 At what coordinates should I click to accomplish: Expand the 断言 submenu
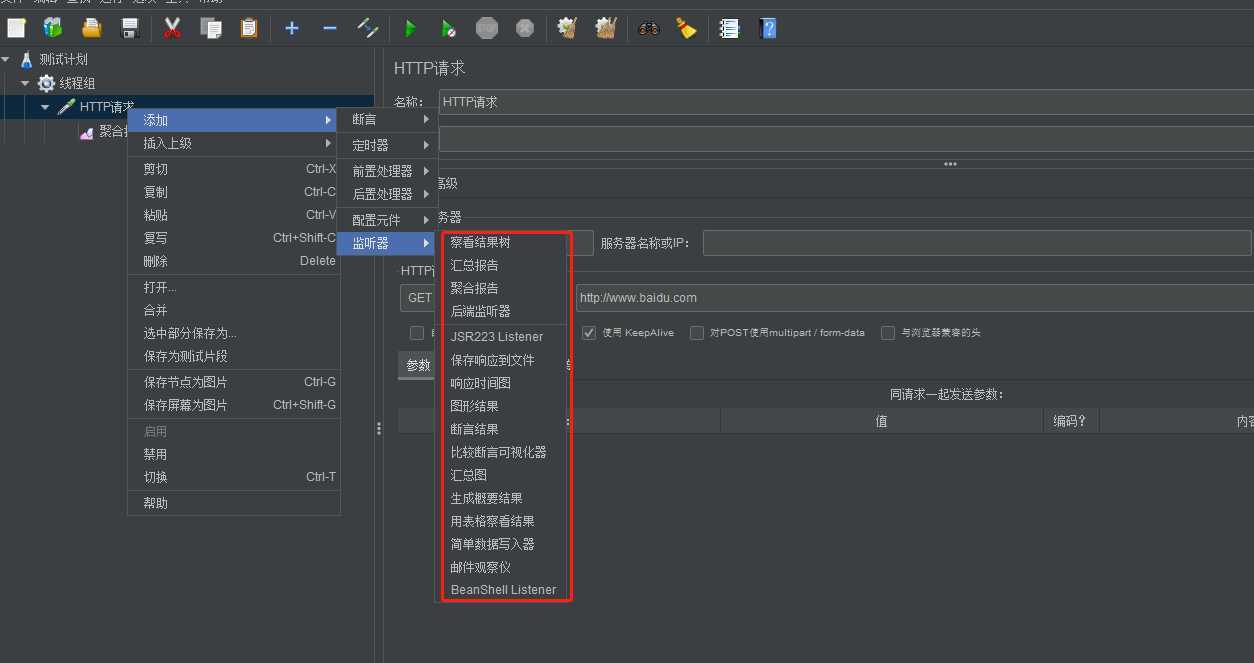388,119
